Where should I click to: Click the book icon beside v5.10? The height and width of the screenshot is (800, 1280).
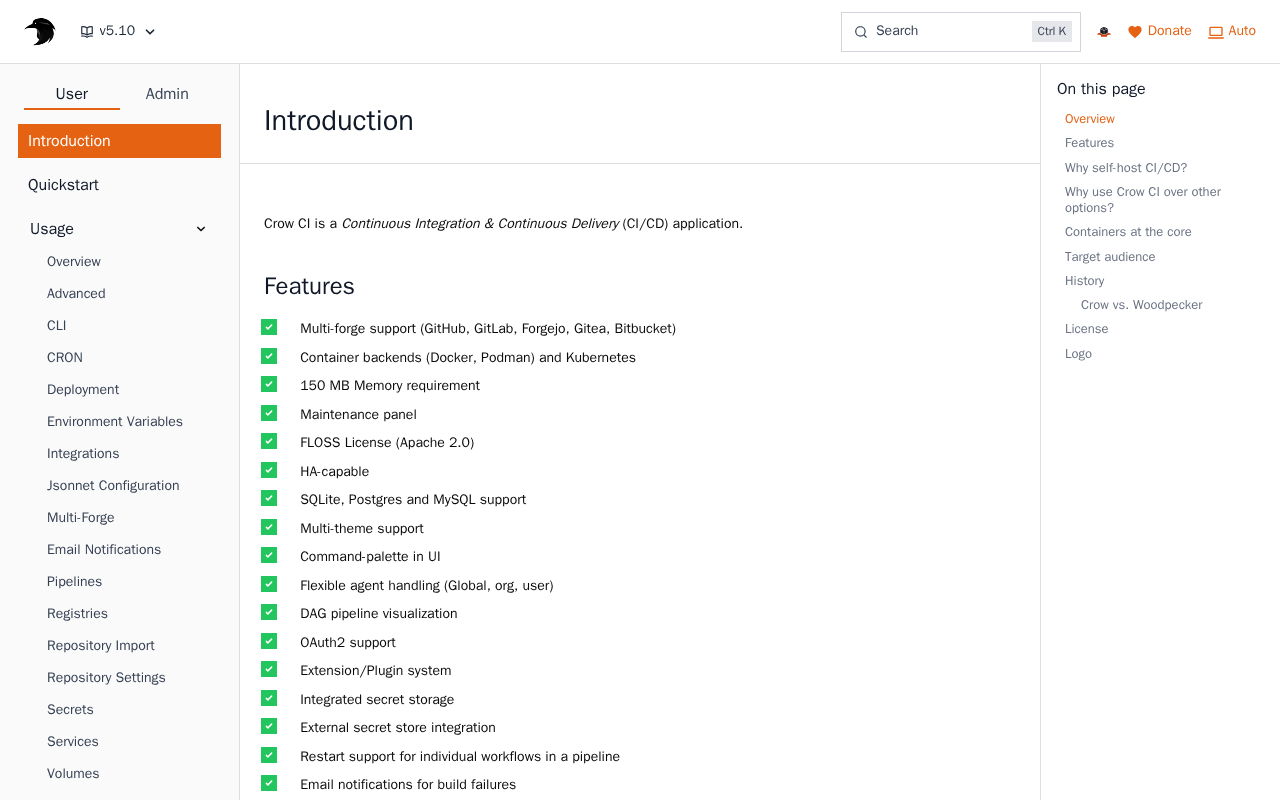(x=87, y=32)
